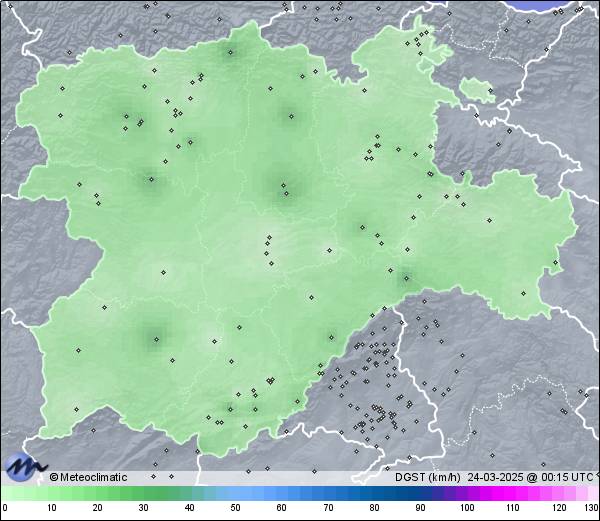Pick the purple 100 km/h scale segment

tap(467, 493)
